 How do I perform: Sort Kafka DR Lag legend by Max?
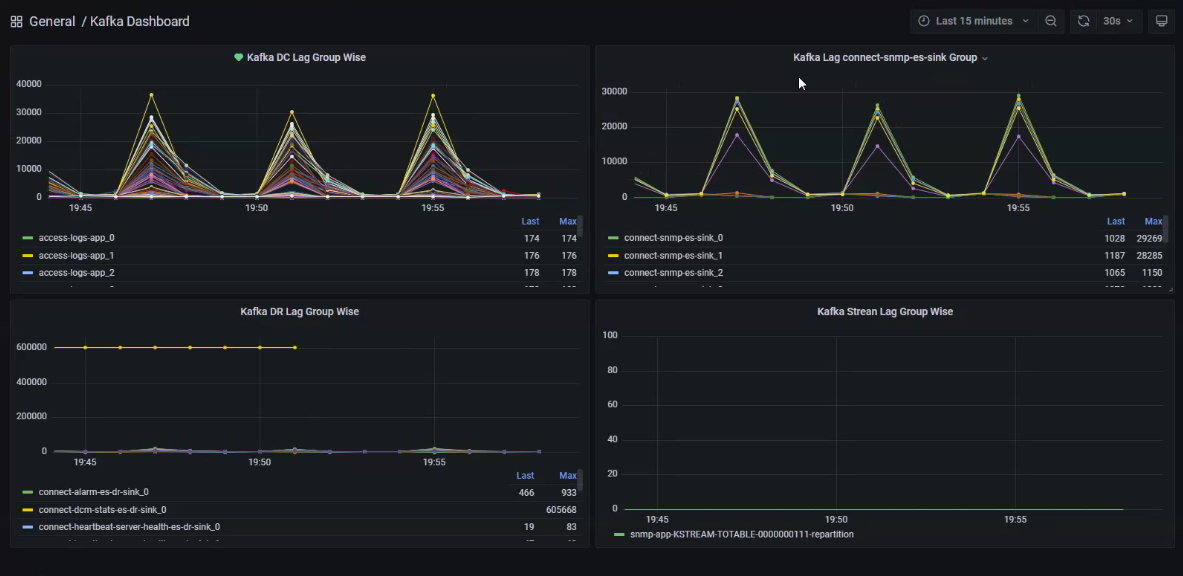coord(567,476)
